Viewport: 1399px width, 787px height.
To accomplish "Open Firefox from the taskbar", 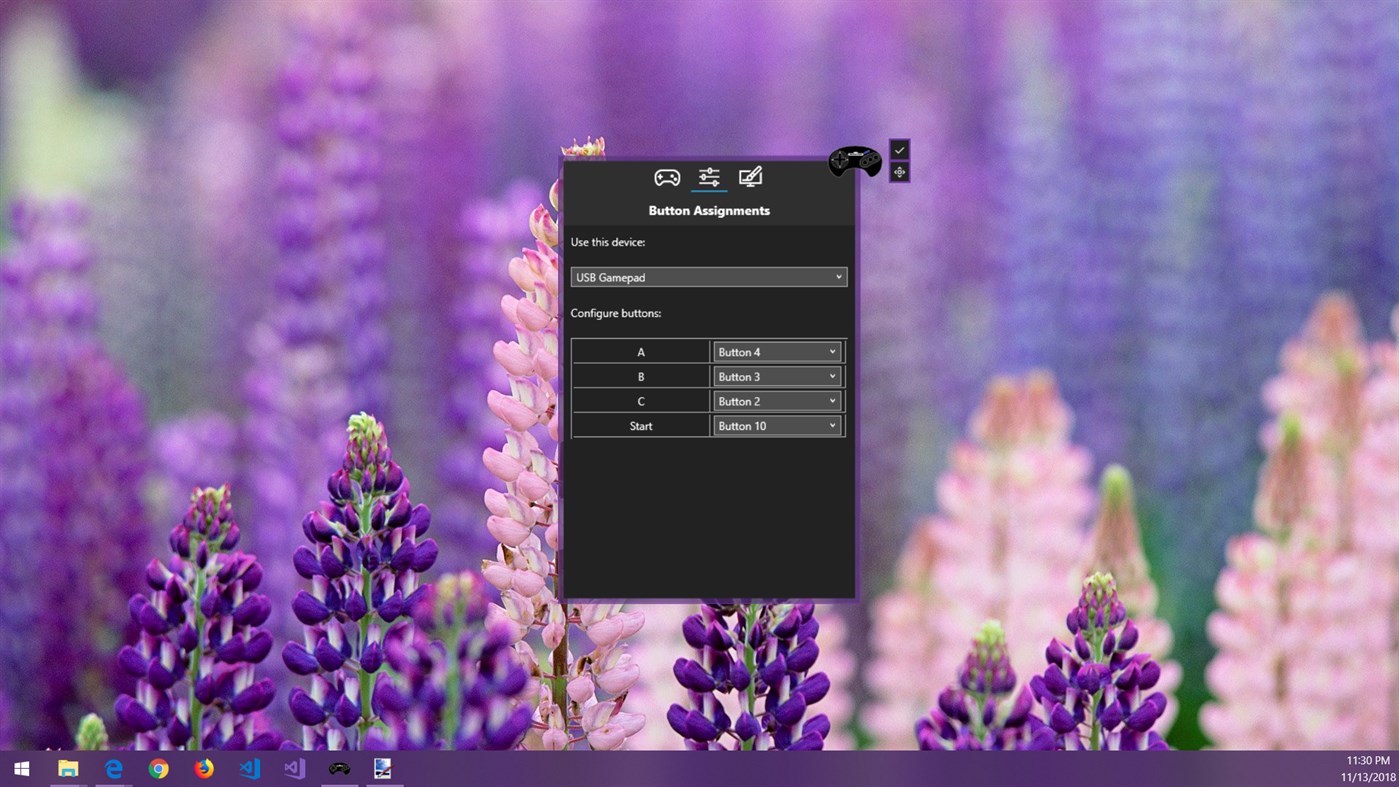I will (203, 768).
